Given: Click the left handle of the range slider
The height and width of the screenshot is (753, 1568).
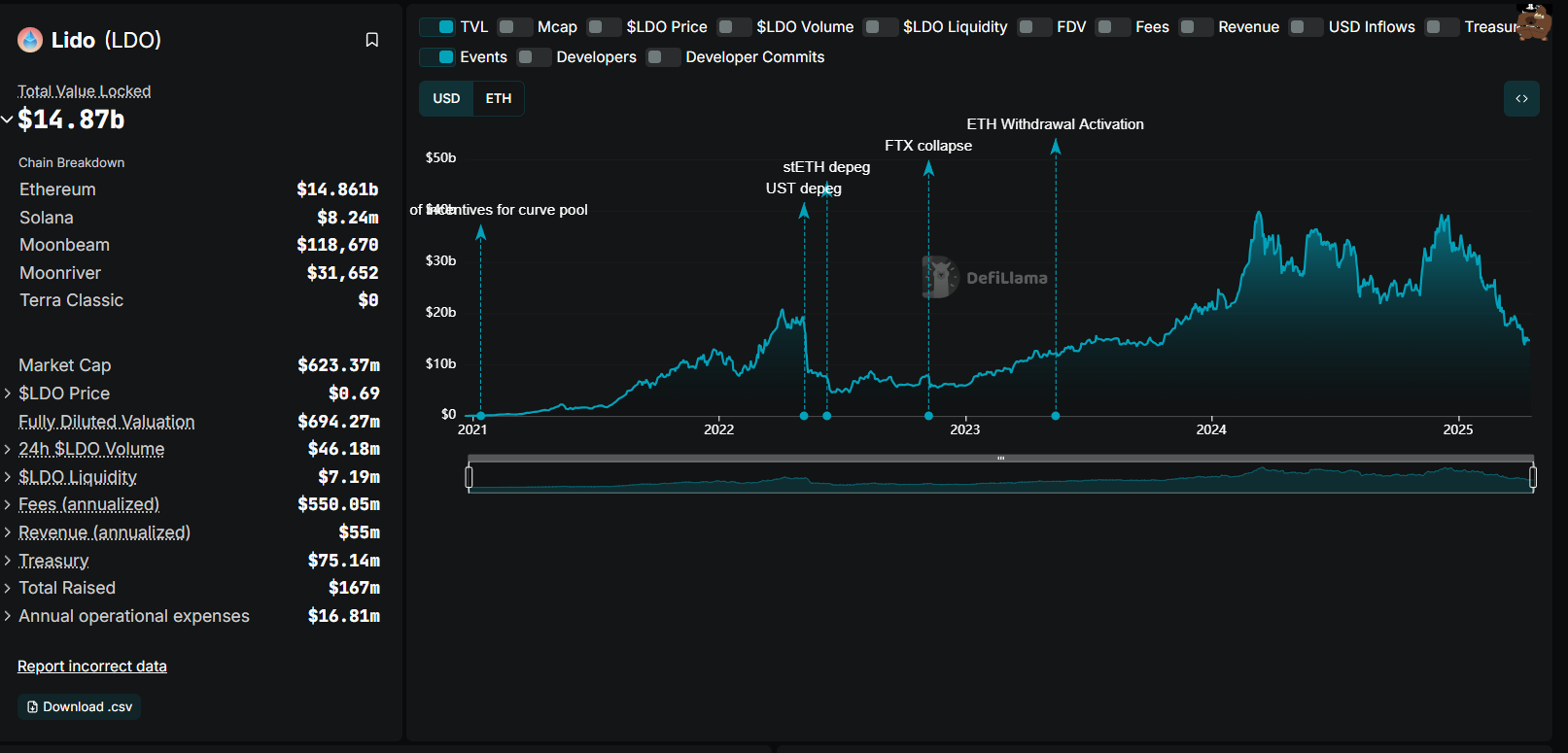Looking at the screenshot, I should [469, 477].
